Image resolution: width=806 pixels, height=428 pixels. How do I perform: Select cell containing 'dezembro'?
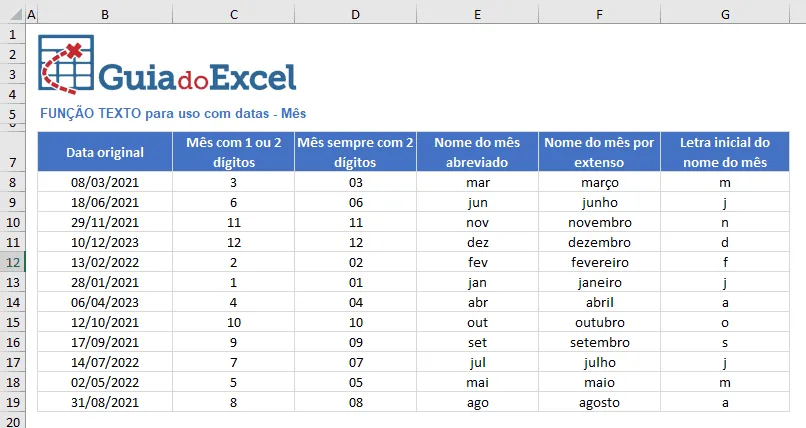[599, 242]
